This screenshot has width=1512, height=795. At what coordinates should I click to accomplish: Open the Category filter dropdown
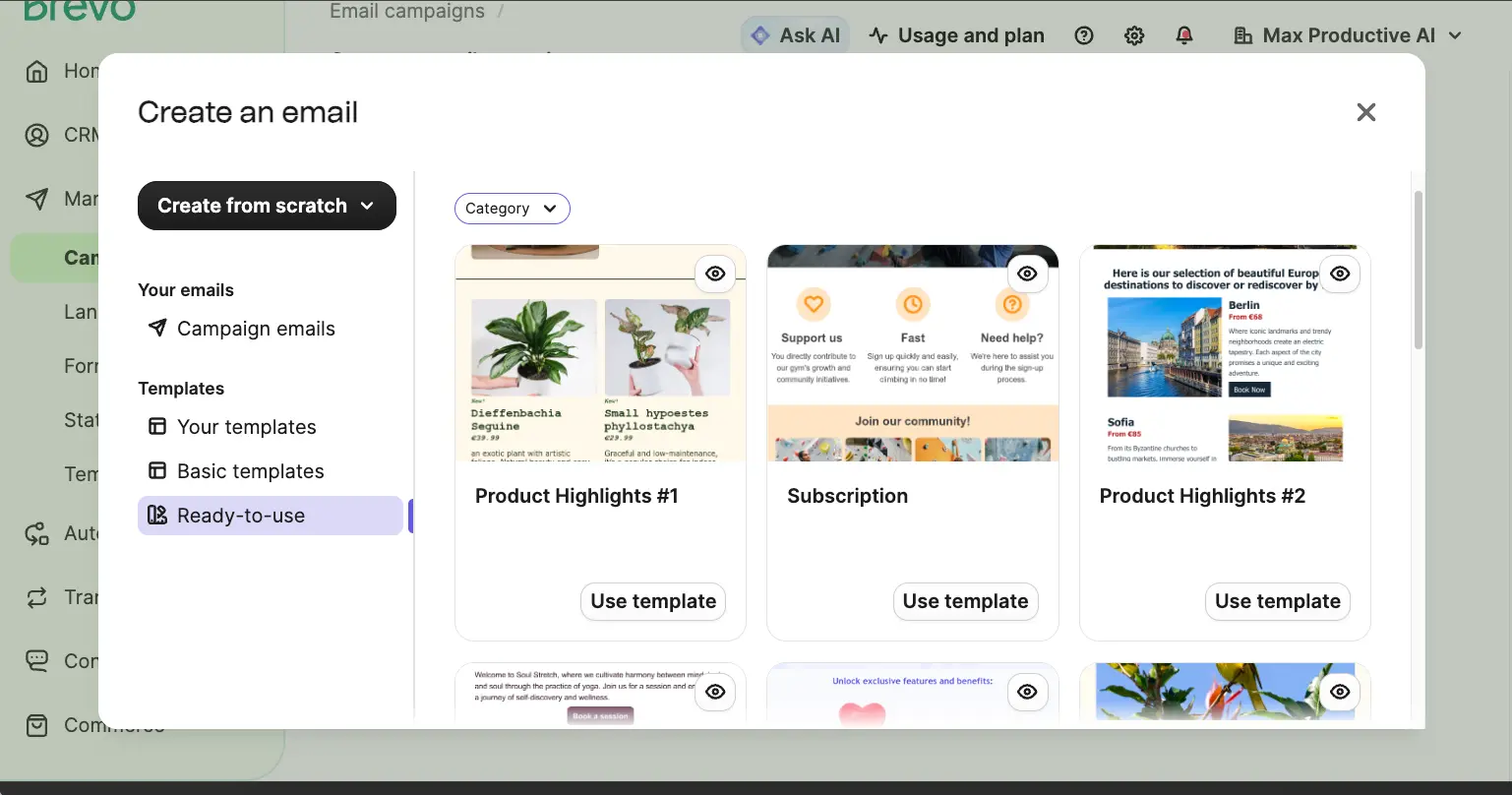(512, 208)
